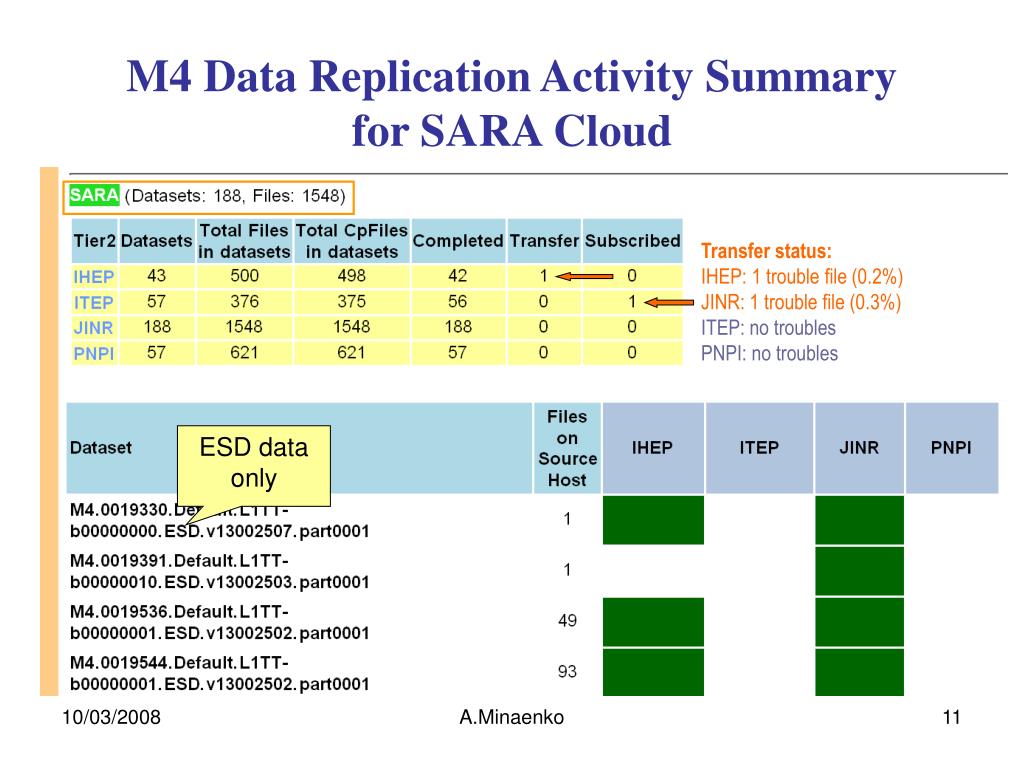Image resolution: width=1024 pixels, height=768 pixels.
Task: Select the Datasets column header
Action: (x=157, y=241)
